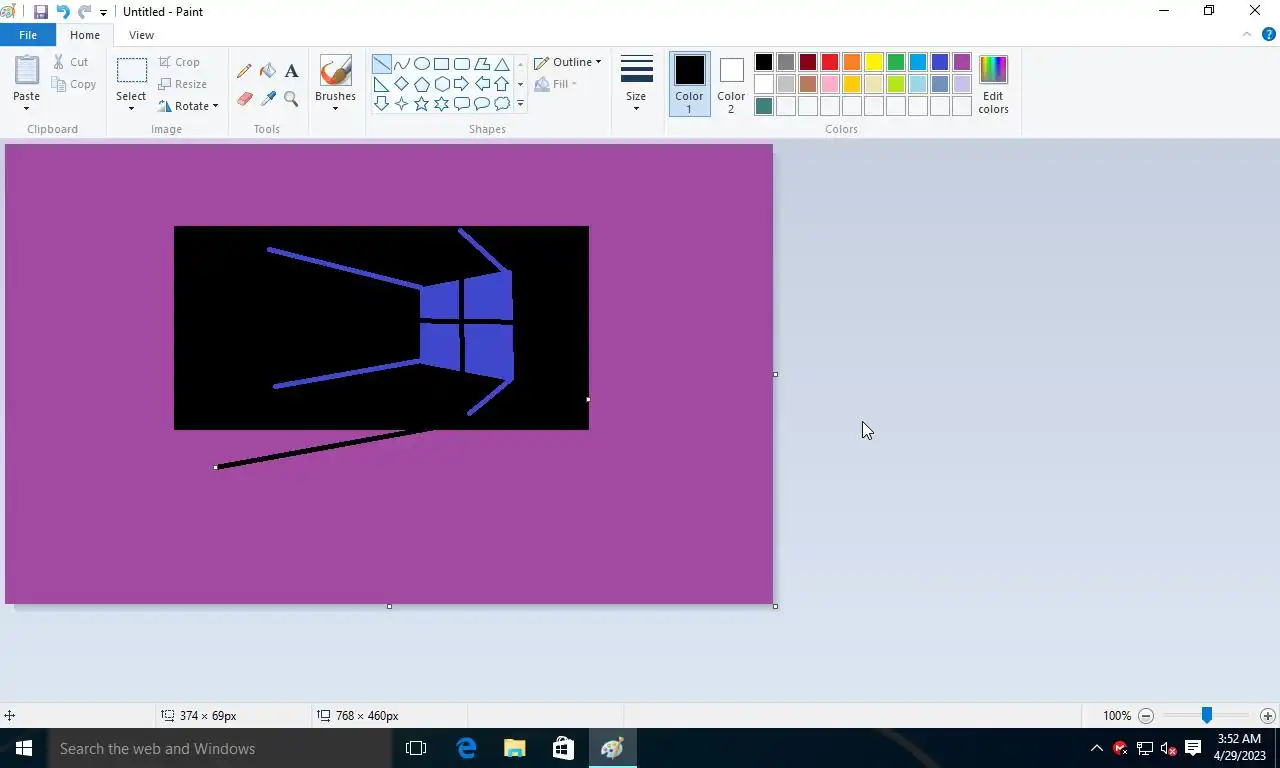Open the Select dropdown arrow
Viewport: 1280px width, 768px height.
pos(131,108)
